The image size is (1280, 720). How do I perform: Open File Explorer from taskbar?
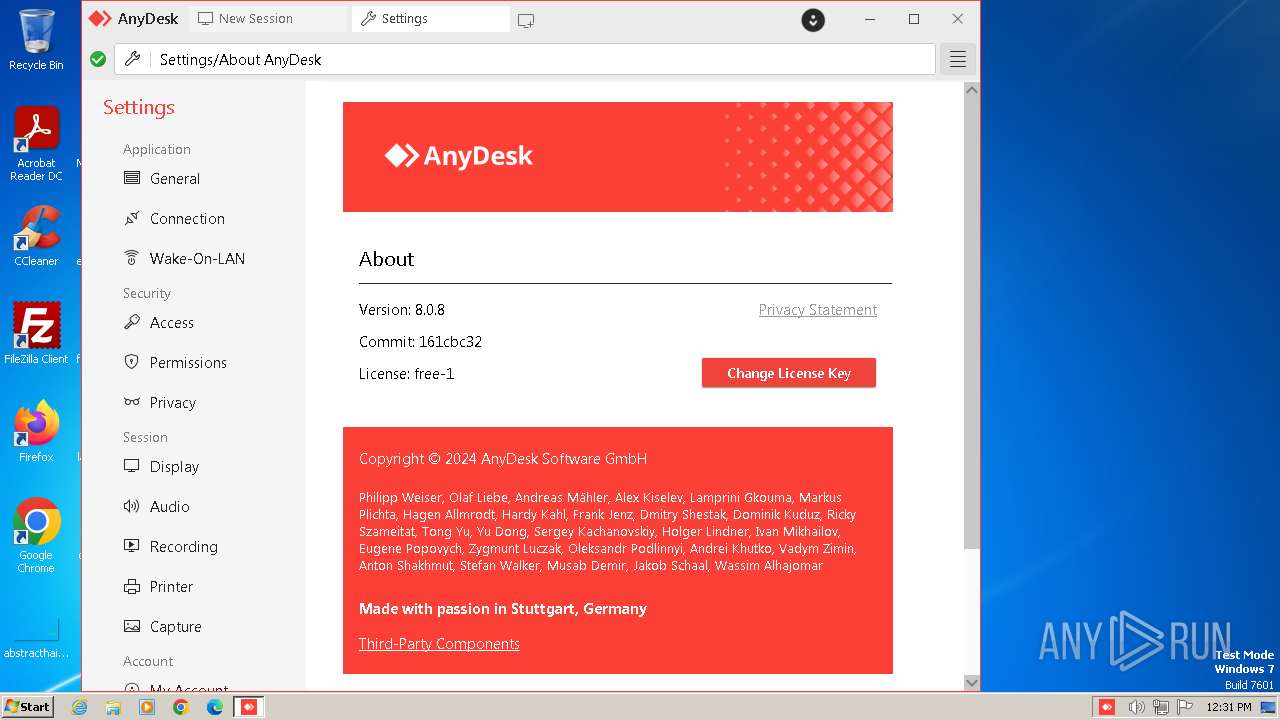(x=113, y=707)
